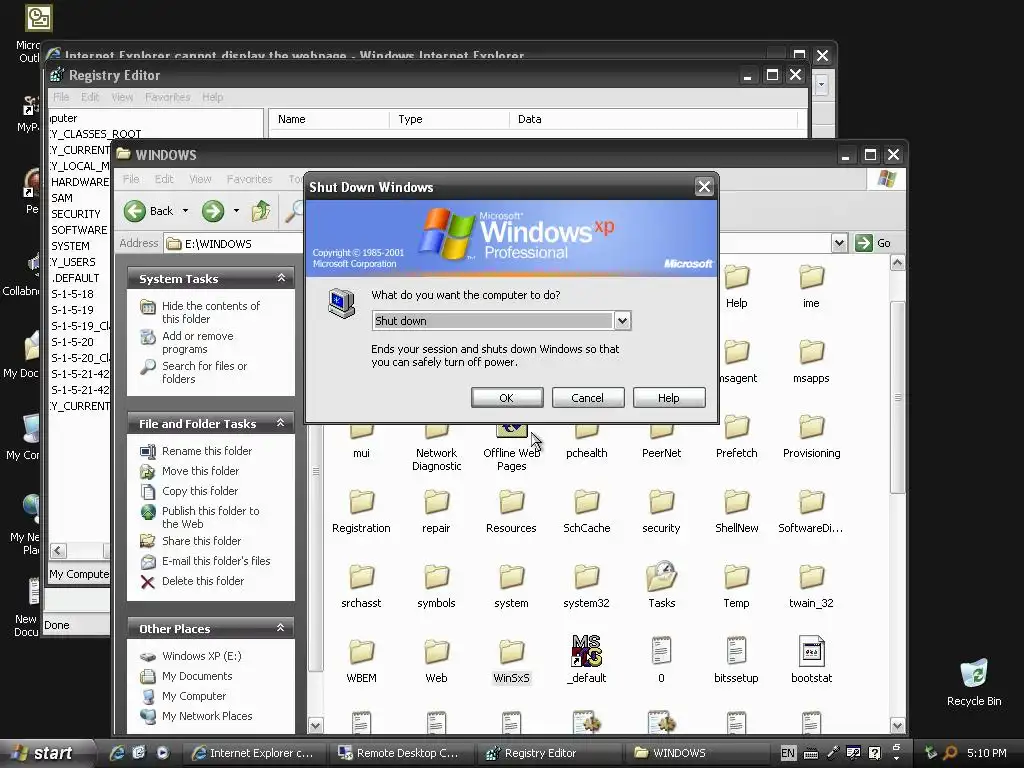Image resolution: width=1024 pixels, height=768 pixels.
Task: Cancel the Shut Down Windows dialog
Action: click(x=588, y=398)
